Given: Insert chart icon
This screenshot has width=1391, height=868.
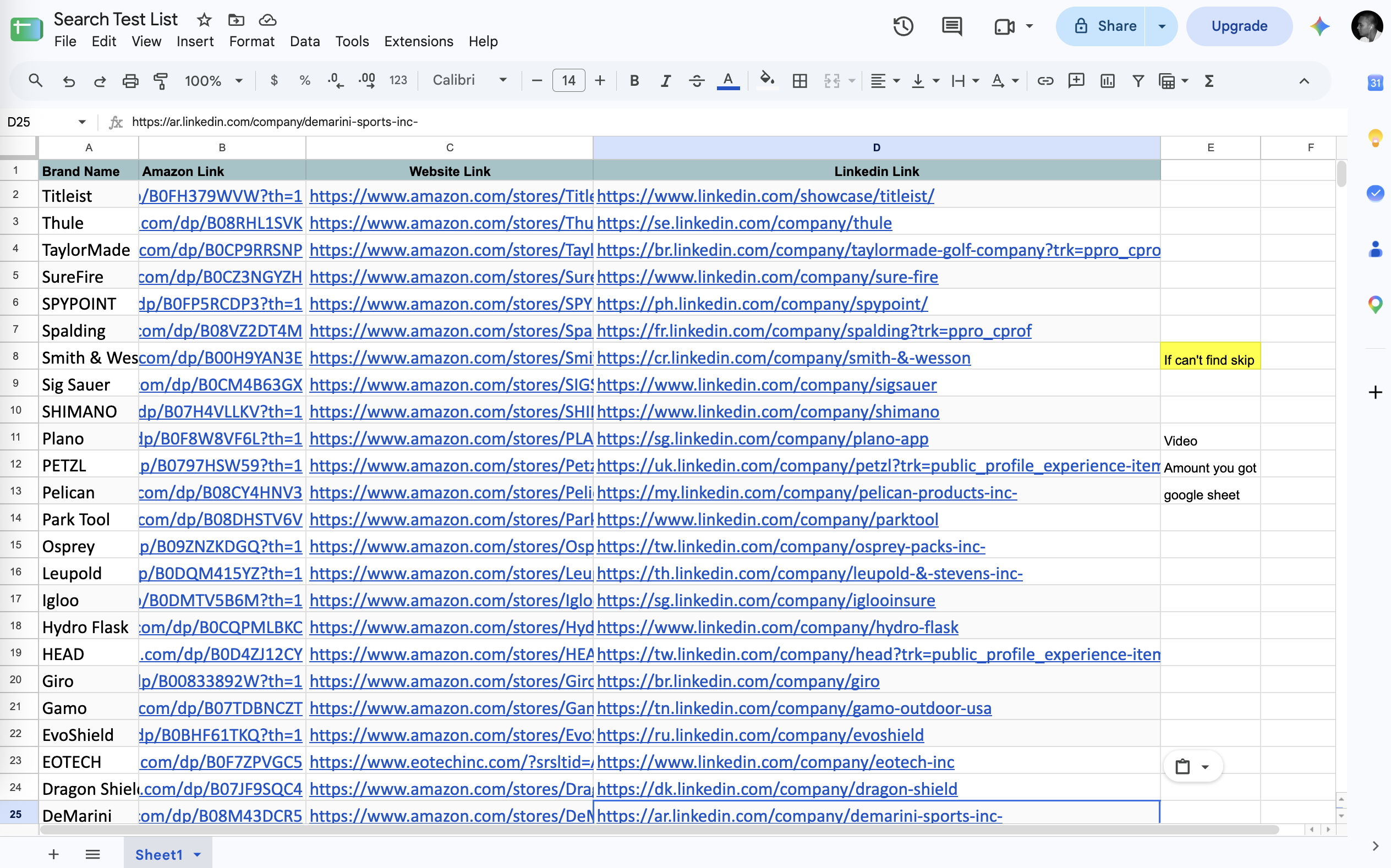Looking at the screenshot, I should tap(1108, 81).
